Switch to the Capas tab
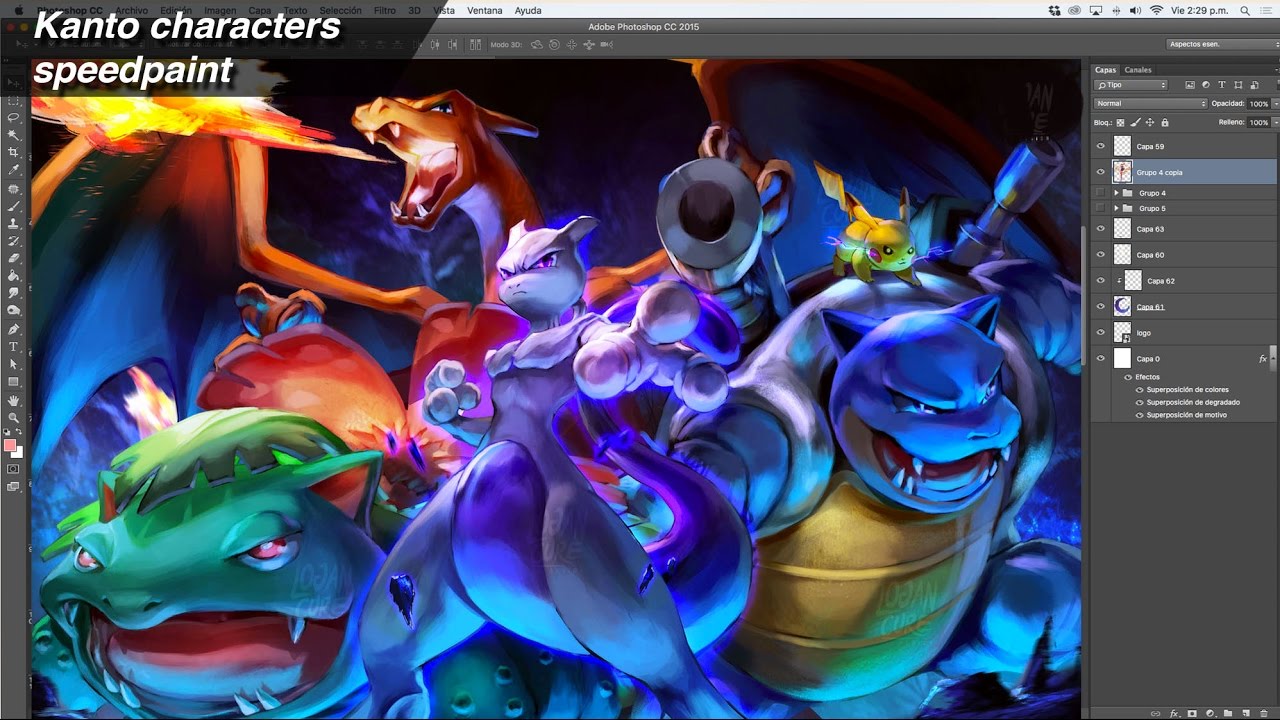This screenshot has width=1280, height=720. click(x=1105, y=70)
